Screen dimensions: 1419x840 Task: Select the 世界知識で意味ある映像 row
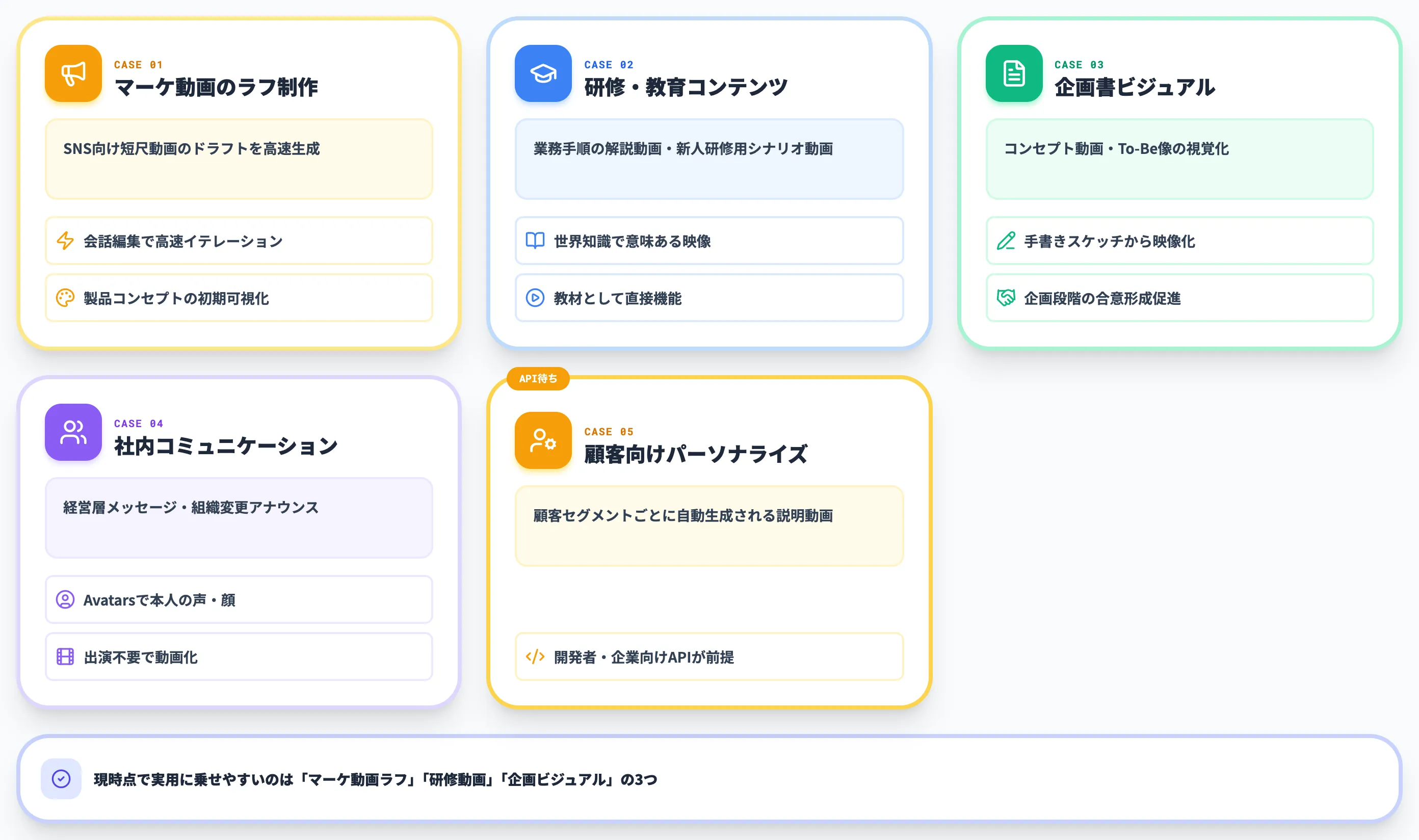click(708, 241)
